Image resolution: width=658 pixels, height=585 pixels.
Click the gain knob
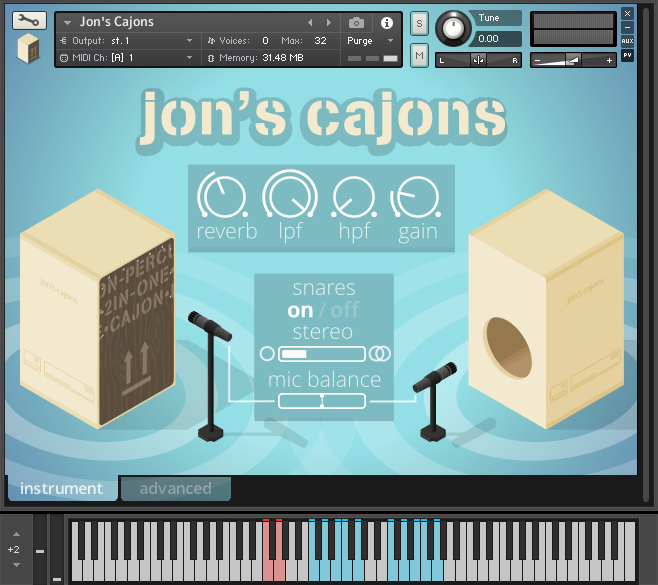[416, 197]
